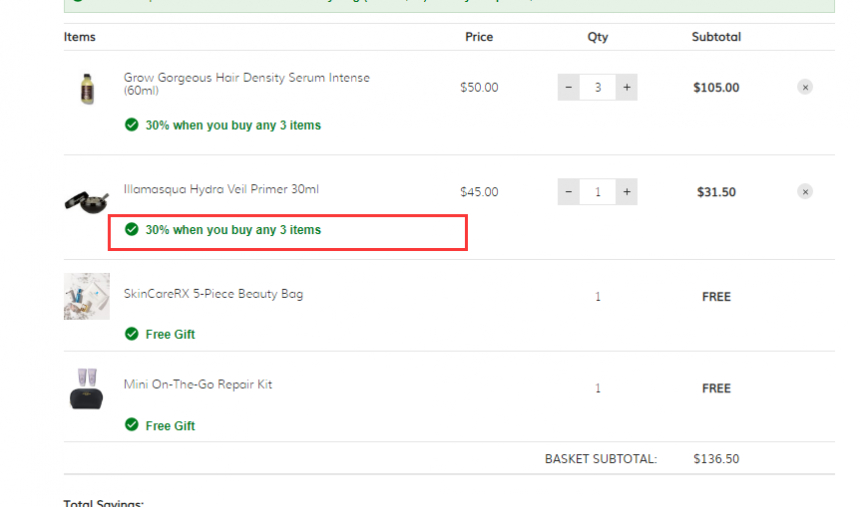Image resolution: width=860 pixels, height=507 pixels.
Task: Click 30% offer text under Grow Gorgeous serum
Action: [x=233, y=125]
